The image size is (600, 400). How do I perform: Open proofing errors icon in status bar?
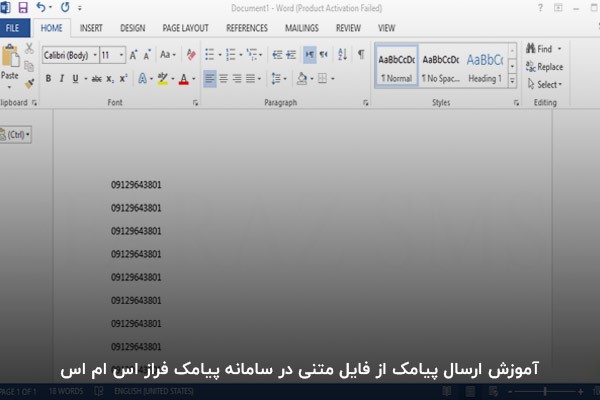pos(99,391)
